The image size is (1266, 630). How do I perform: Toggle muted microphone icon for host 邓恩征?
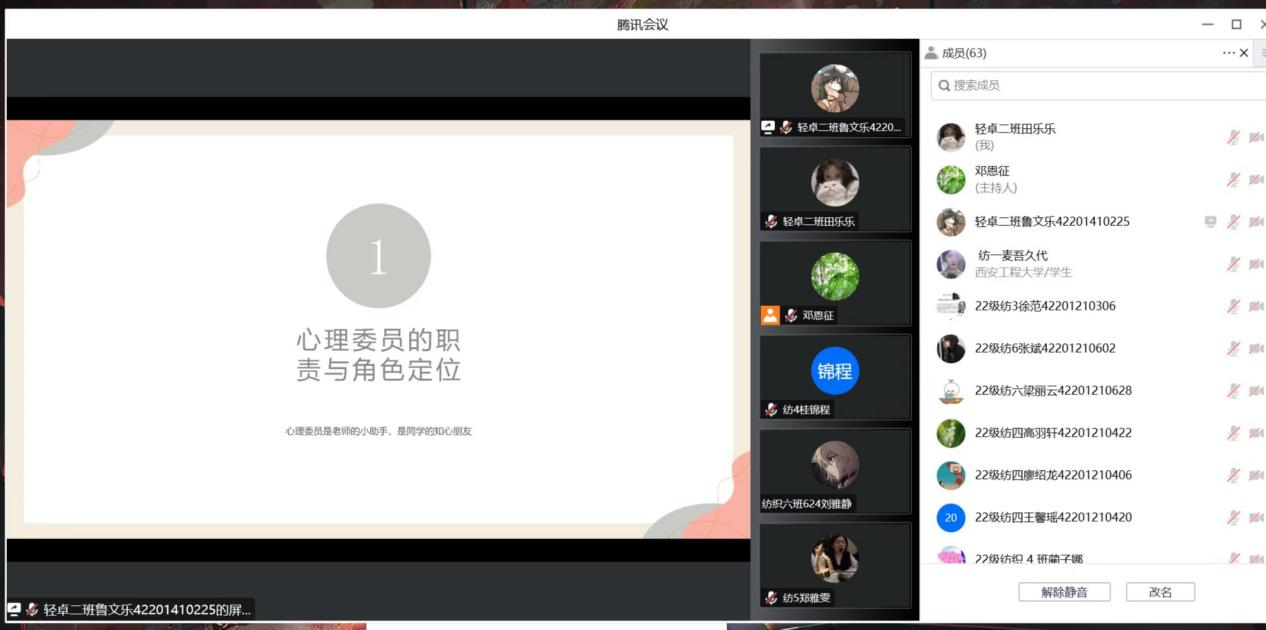point(1233,180)
